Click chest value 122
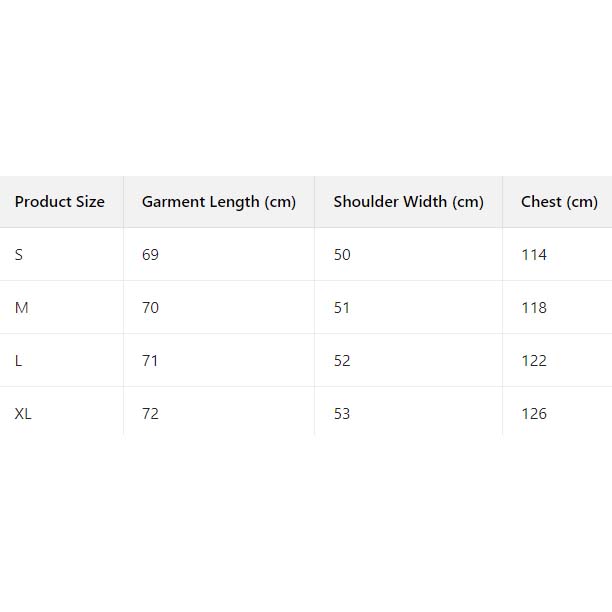Viewport: 612px width, 612px height. 534,361
